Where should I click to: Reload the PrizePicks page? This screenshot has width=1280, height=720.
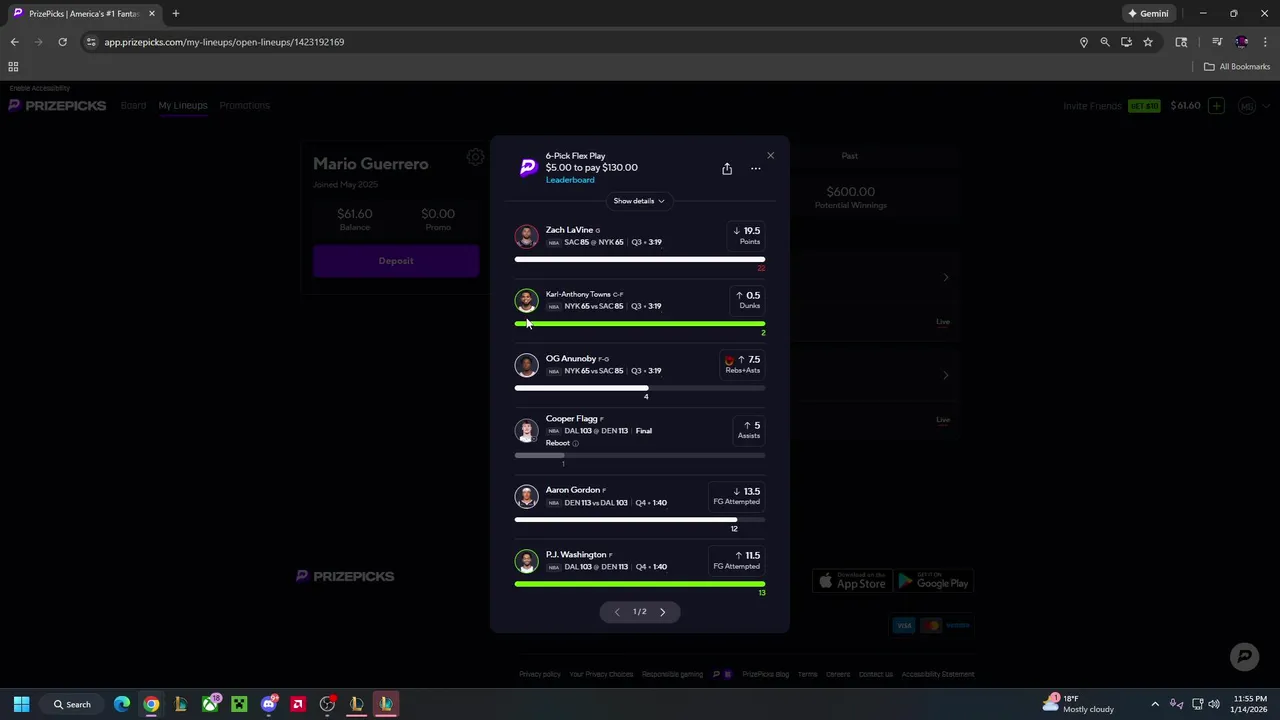(x=62, y=42)
